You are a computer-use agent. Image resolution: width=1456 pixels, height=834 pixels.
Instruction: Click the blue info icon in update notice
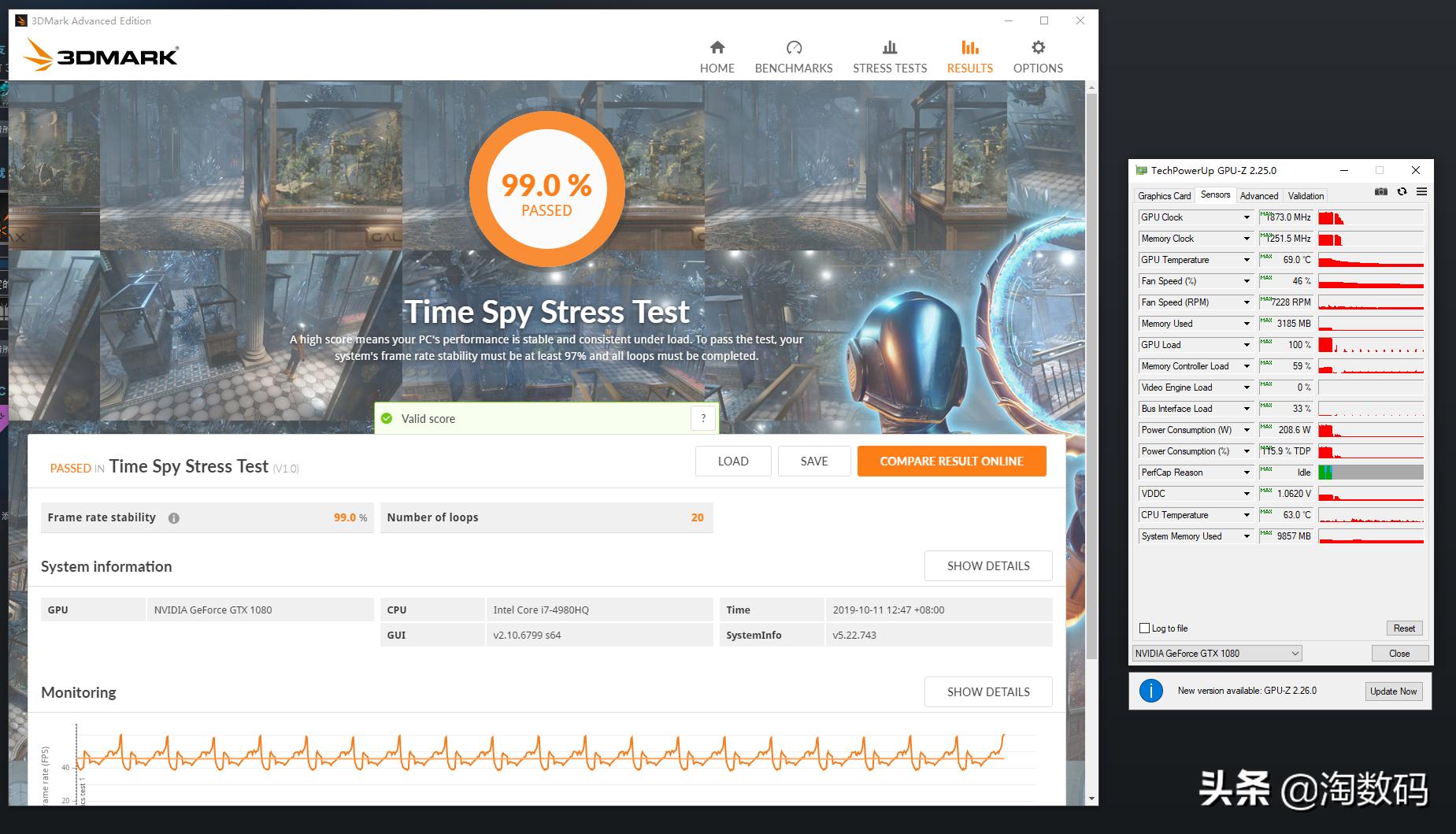pos(1150,691)
